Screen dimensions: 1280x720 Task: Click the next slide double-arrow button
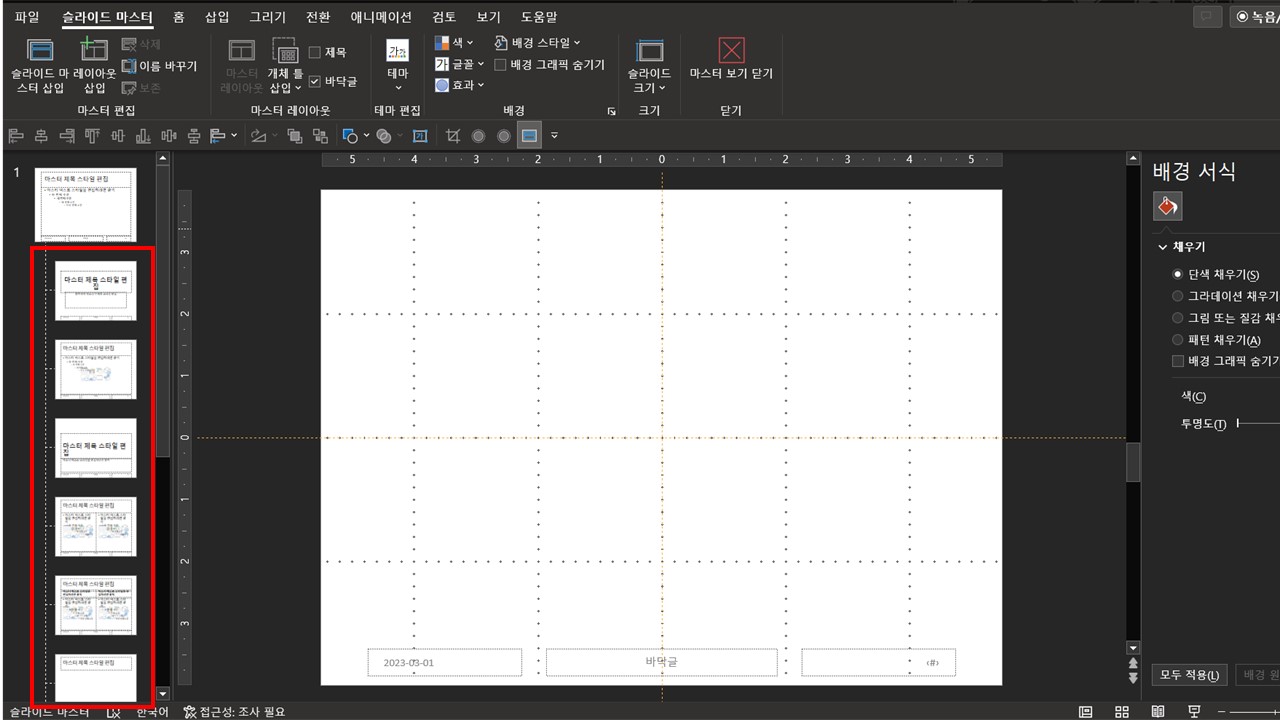tap(1133, 678)
